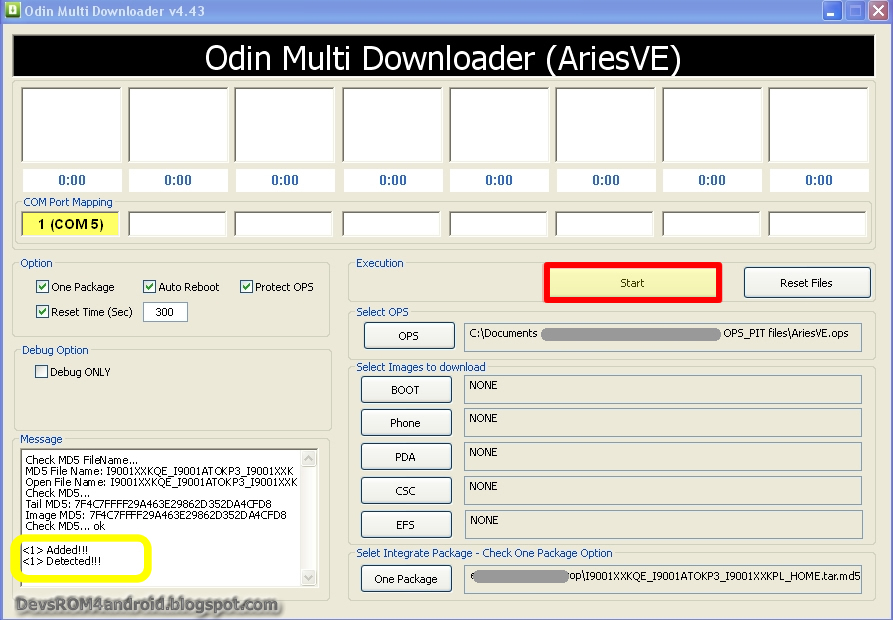The image size is (893, 620).
Task: Close the Odin Multi Downloader window
Action: (x=879, y=11)
